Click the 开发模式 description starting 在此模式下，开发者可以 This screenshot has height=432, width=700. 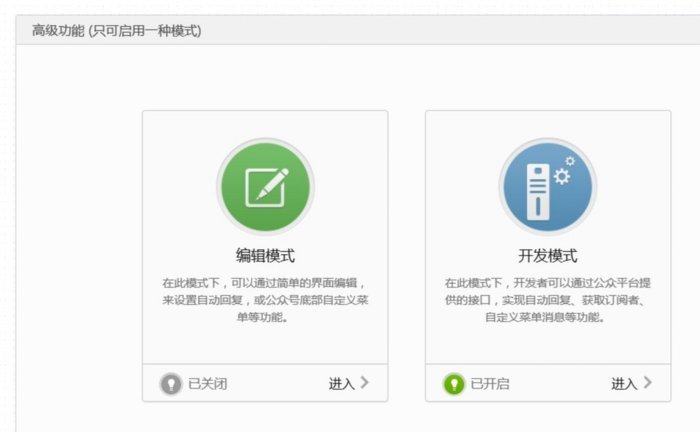point(548,300)
